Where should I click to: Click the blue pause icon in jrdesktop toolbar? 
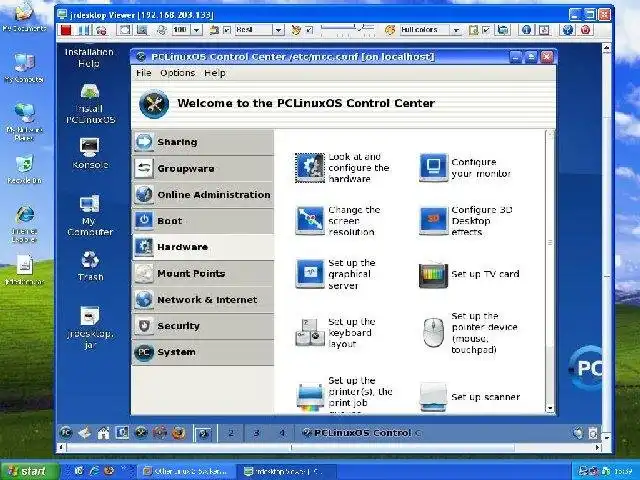coord(84,30)
